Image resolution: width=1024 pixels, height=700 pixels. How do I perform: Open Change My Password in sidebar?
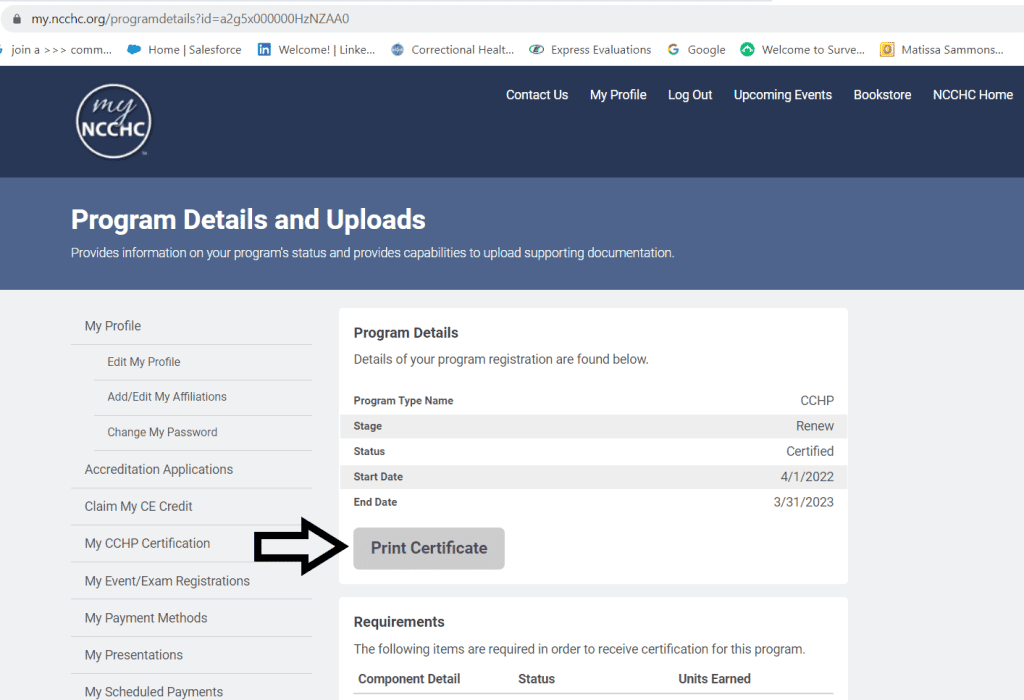(x=162, y=432)
